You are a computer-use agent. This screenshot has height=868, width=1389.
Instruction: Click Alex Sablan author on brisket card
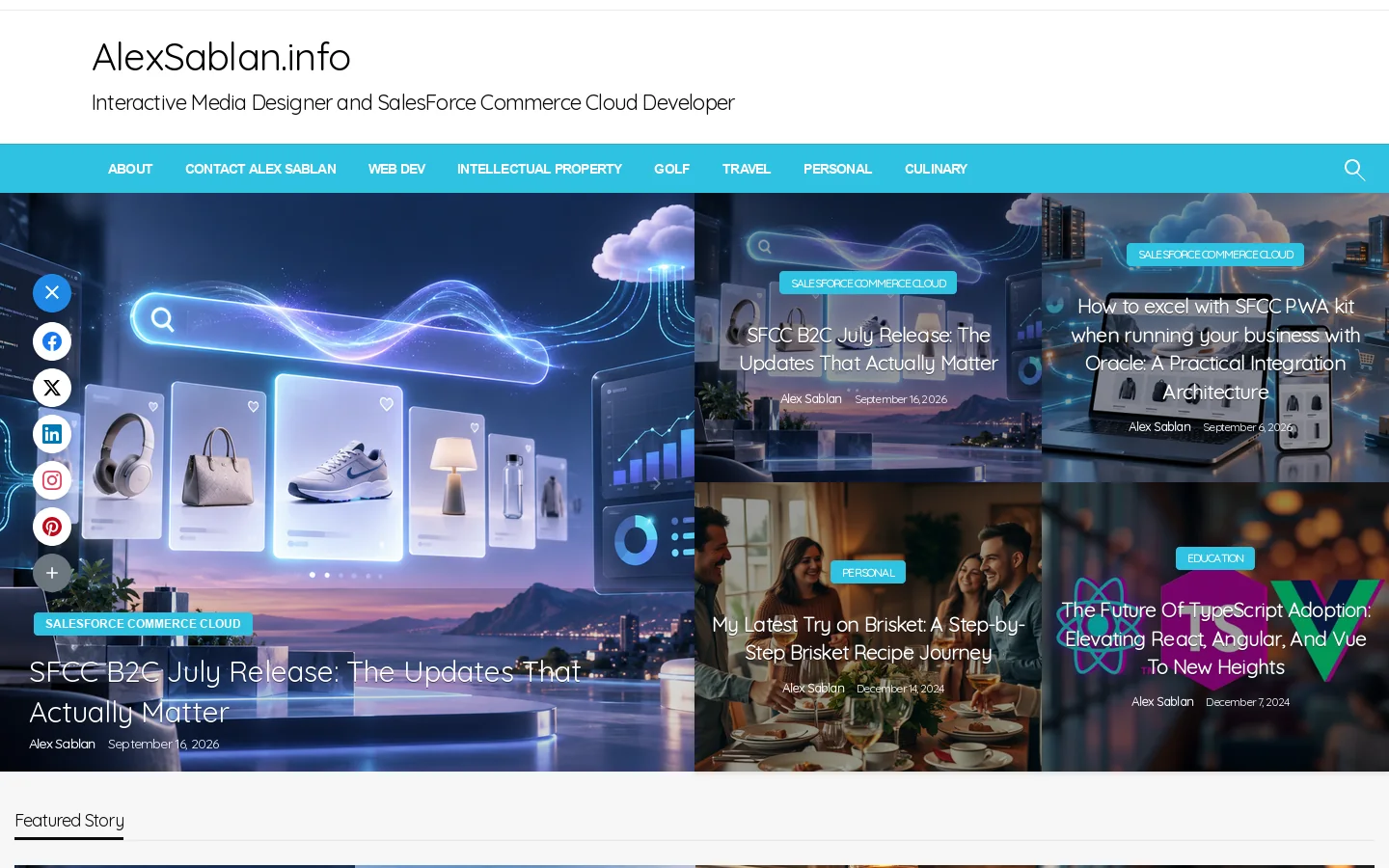pos(813,689)
